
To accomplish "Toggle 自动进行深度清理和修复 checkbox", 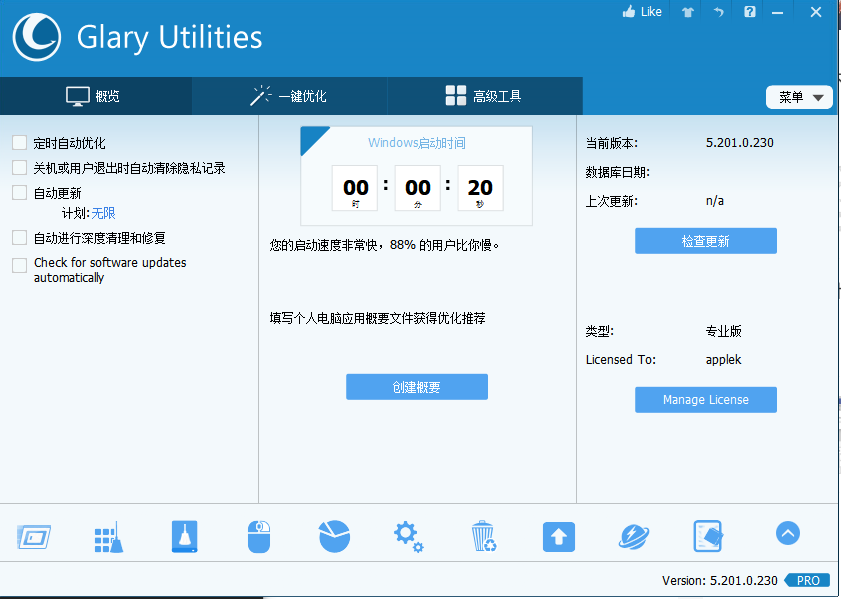I will (x=20, y=238).
